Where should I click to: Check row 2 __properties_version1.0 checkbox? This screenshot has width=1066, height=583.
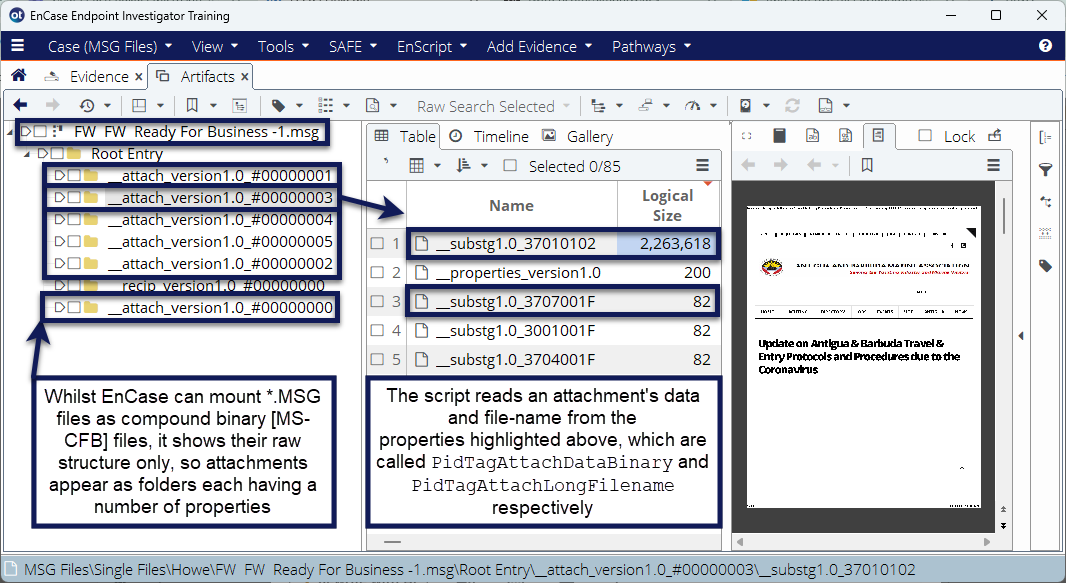coord(377,272)
